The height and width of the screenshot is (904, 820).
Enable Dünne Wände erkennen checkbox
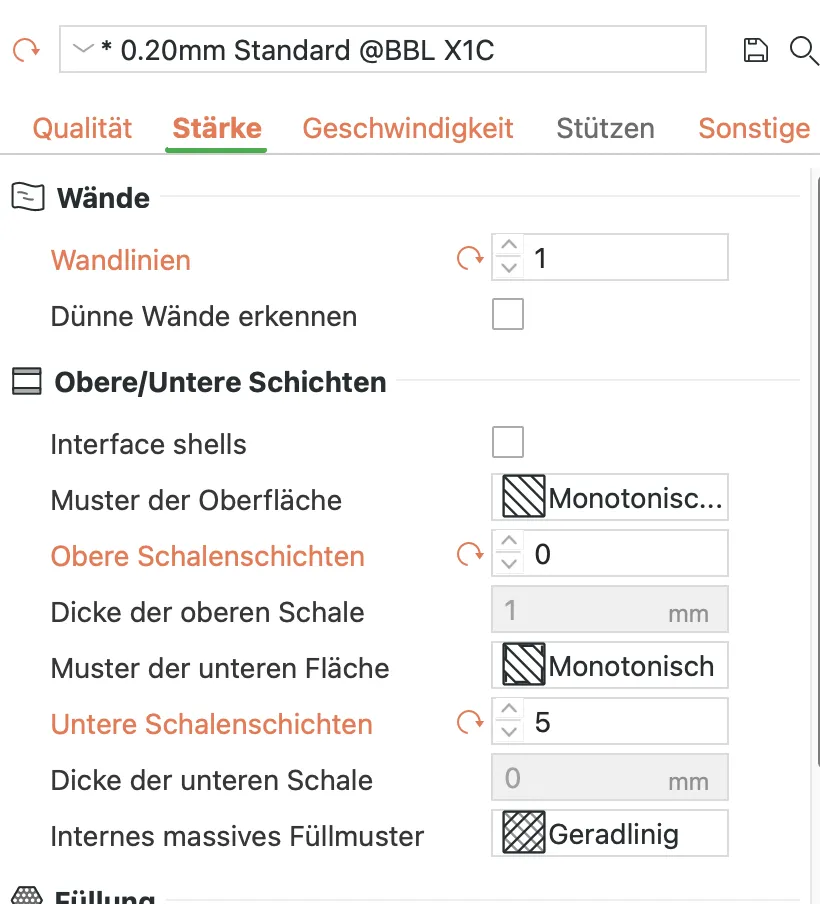click(508, 314)
